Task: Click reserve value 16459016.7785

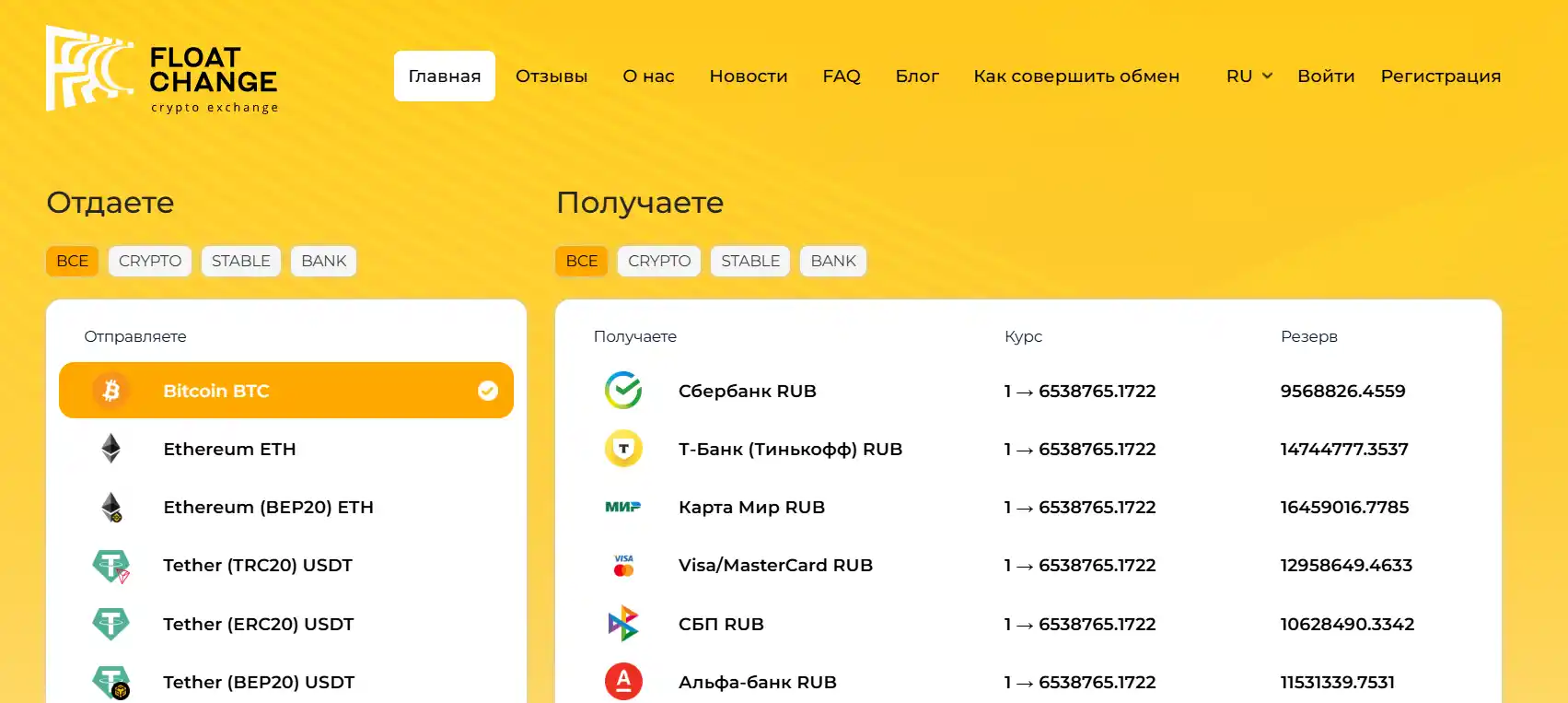Action: click(x=1344, y=507)
